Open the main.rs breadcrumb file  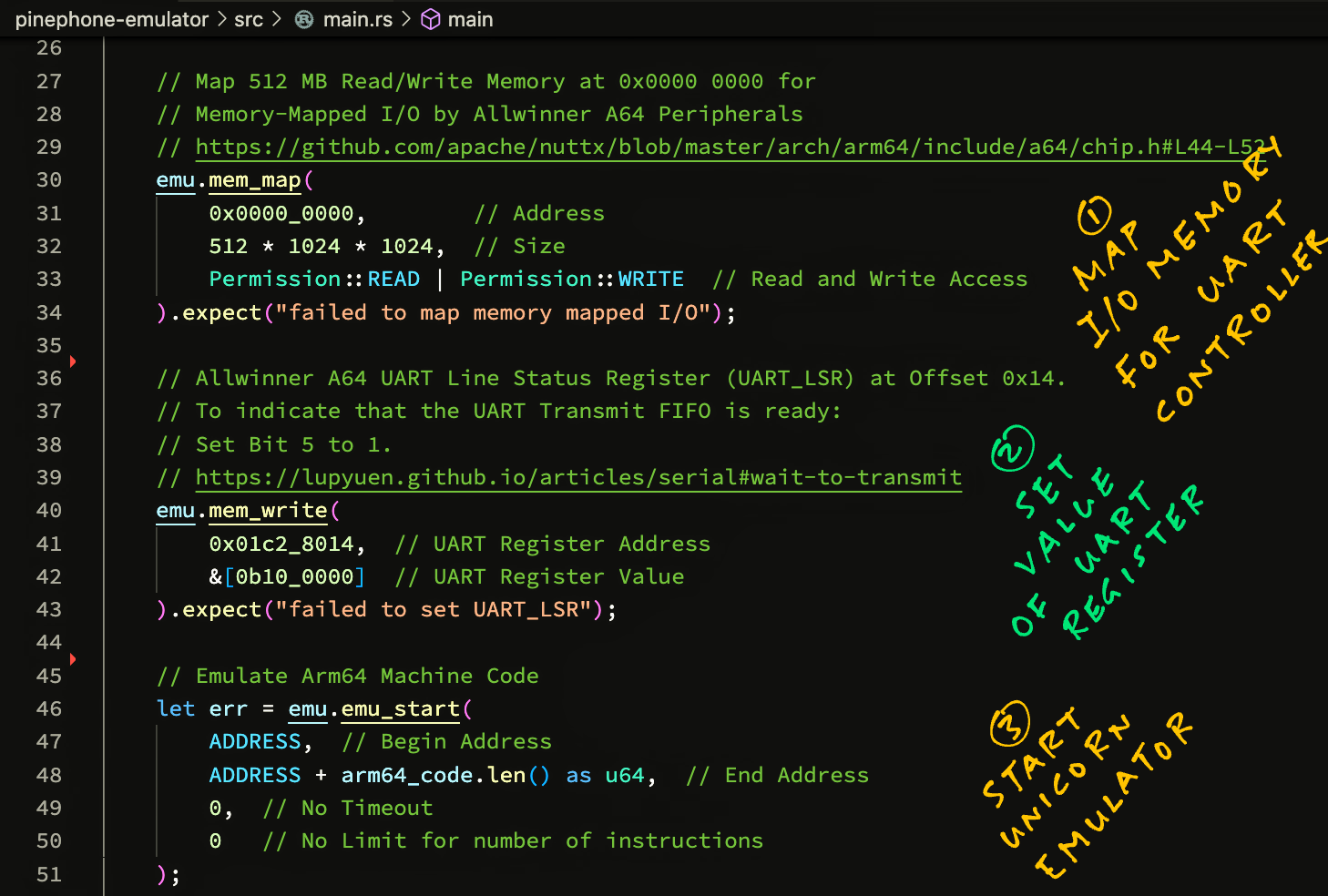pos(357,19)
